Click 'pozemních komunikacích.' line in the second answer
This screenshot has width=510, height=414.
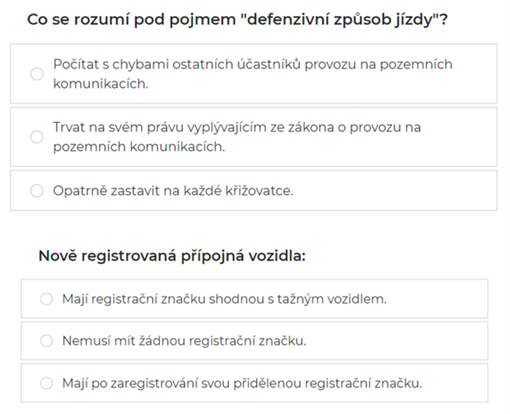coord(139,147)
